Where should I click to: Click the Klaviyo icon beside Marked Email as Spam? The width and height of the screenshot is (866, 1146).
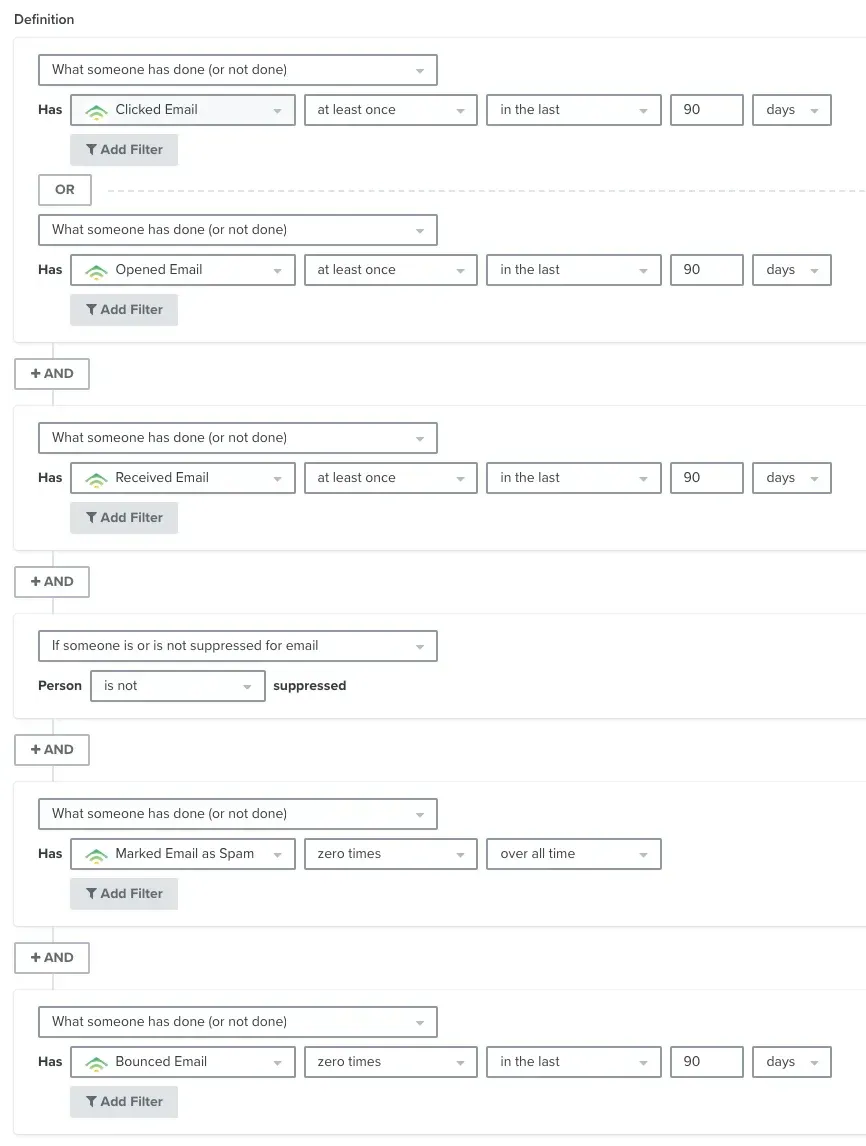[x=96, y=854]
